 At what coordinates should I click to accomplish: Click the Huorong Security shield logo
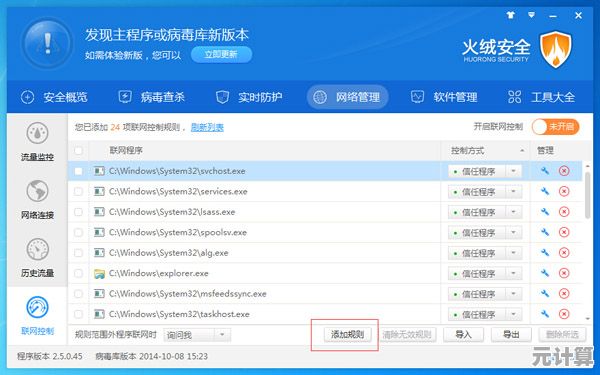point(556,49)
